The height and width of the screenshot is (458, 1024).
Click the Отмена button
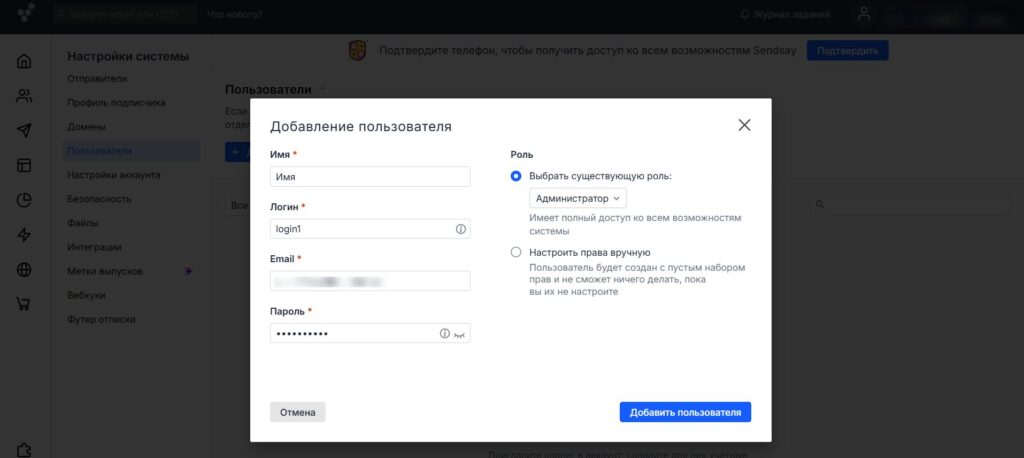tap(297, 412)
